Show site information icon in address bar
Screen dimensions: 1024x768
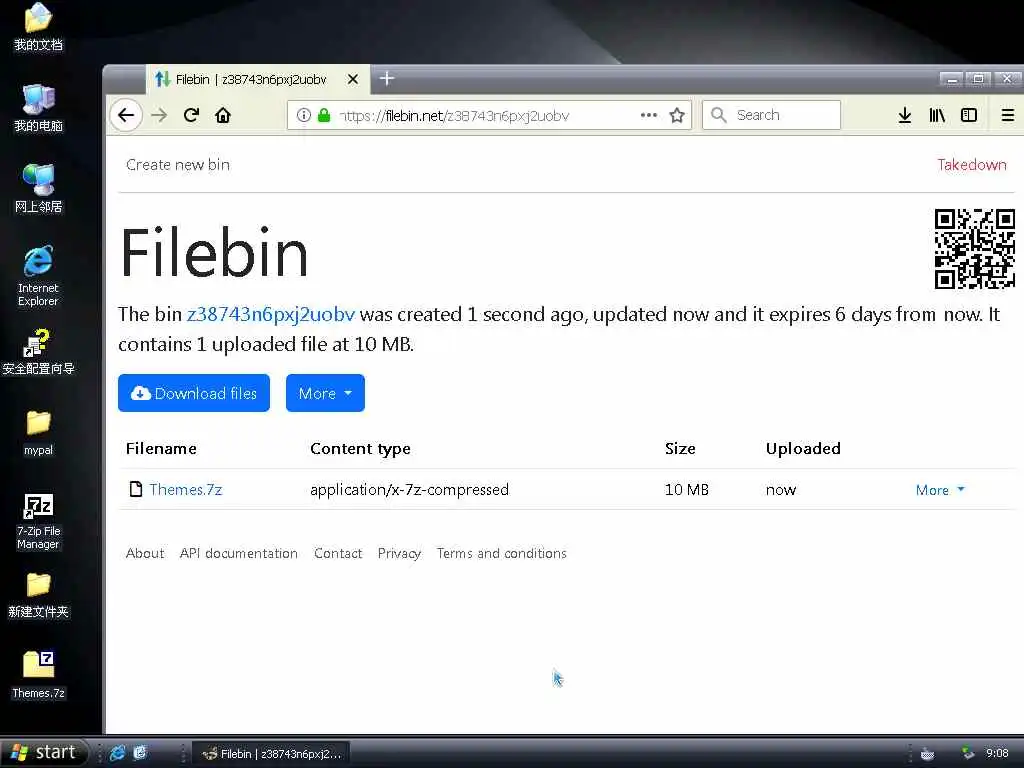pos(304,116)
